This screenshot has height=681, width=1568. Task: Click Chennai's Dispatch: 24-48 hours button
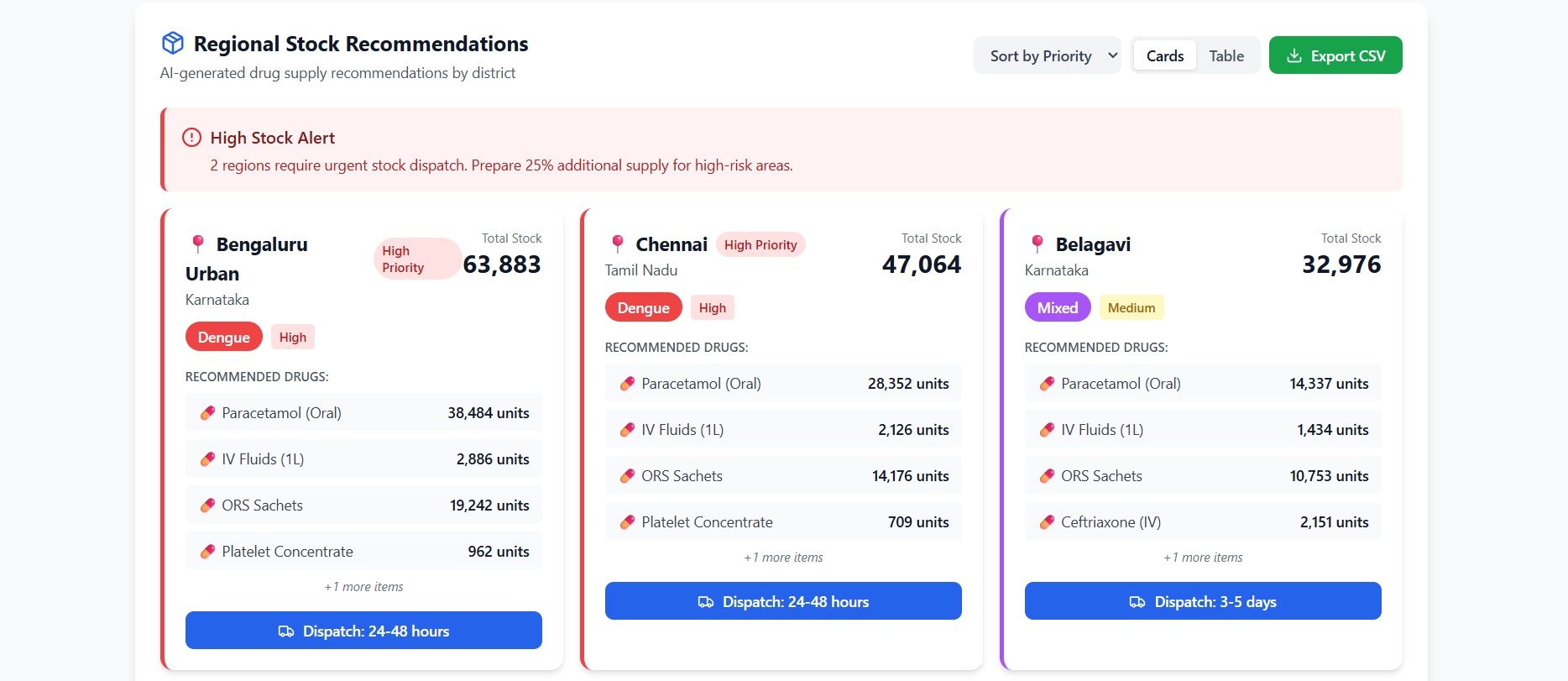click(x=783, y=601)
